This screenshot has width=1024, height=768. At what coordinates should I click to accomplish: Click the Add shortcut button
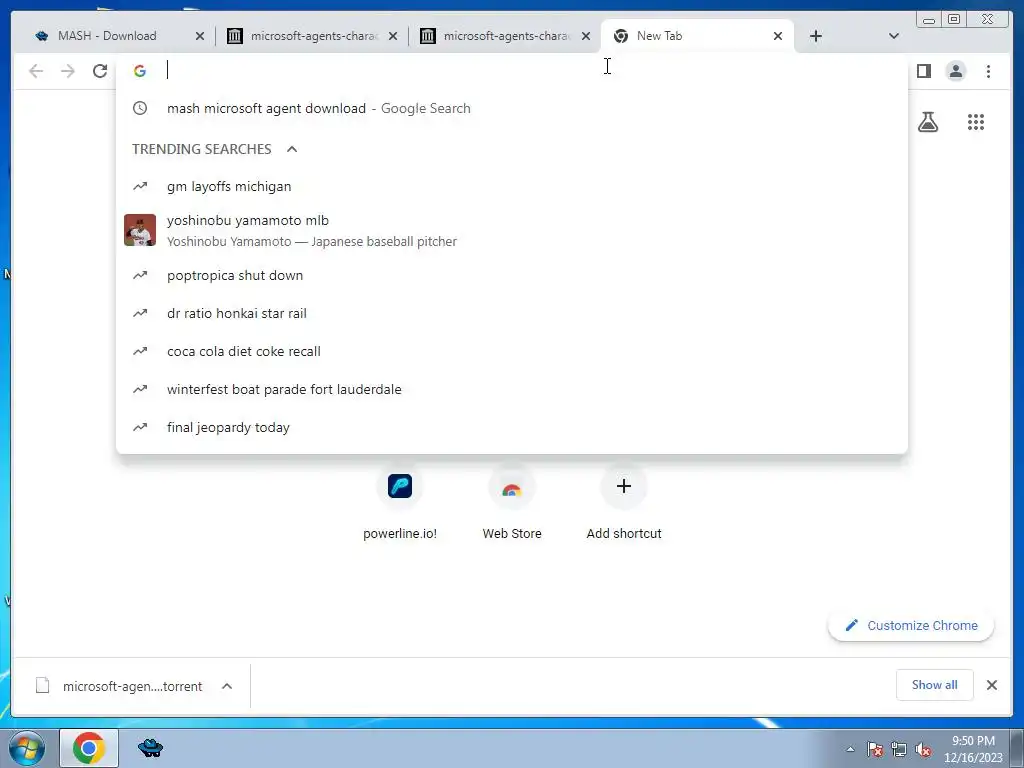click(624, 504)
